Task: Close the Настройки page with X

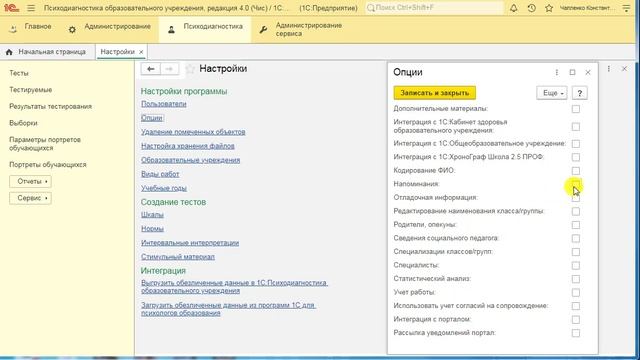Action: (x=624, y=69)
